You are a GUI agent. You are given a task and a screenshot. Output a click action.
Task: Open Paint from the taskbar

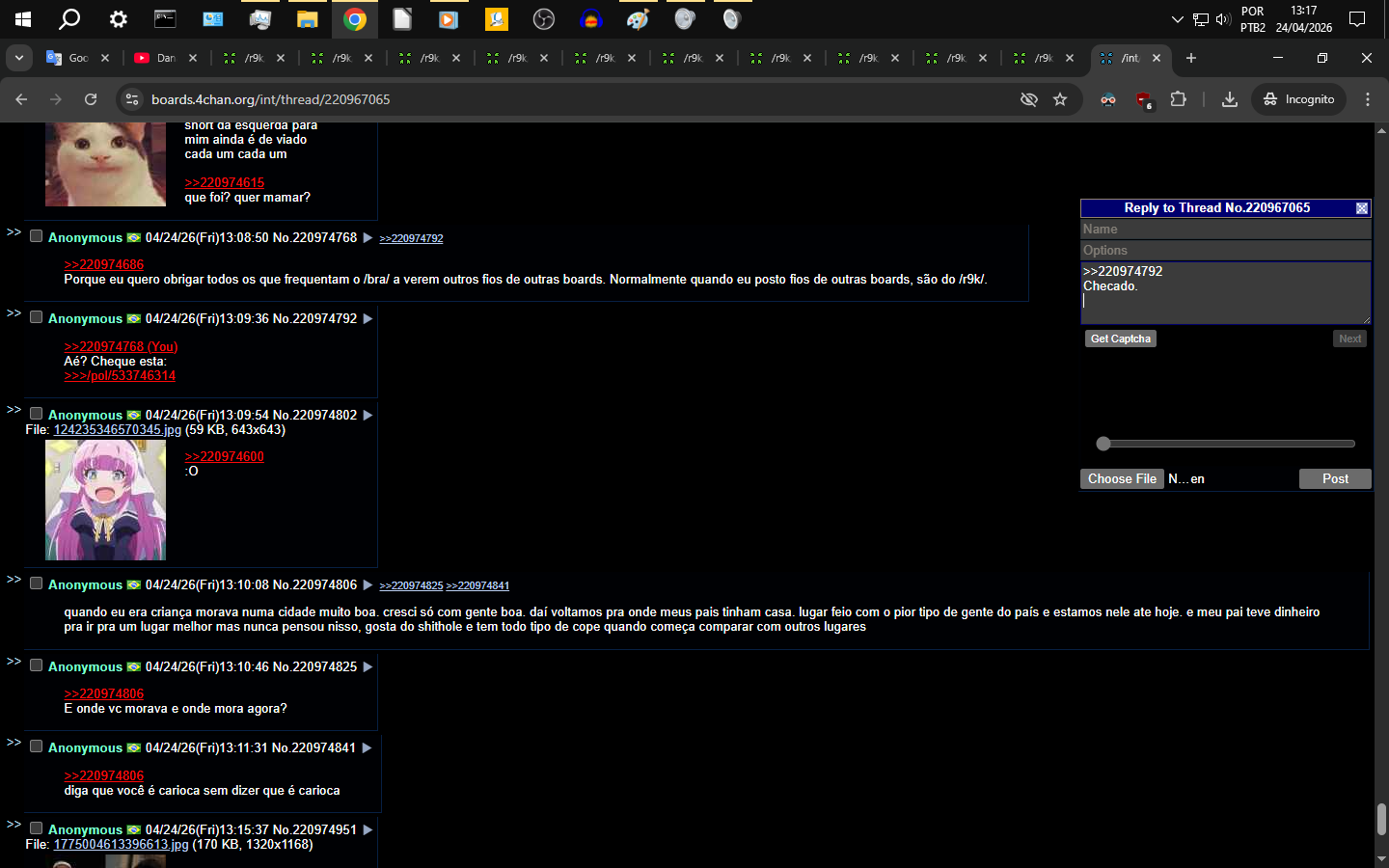[x=638, y=19]
